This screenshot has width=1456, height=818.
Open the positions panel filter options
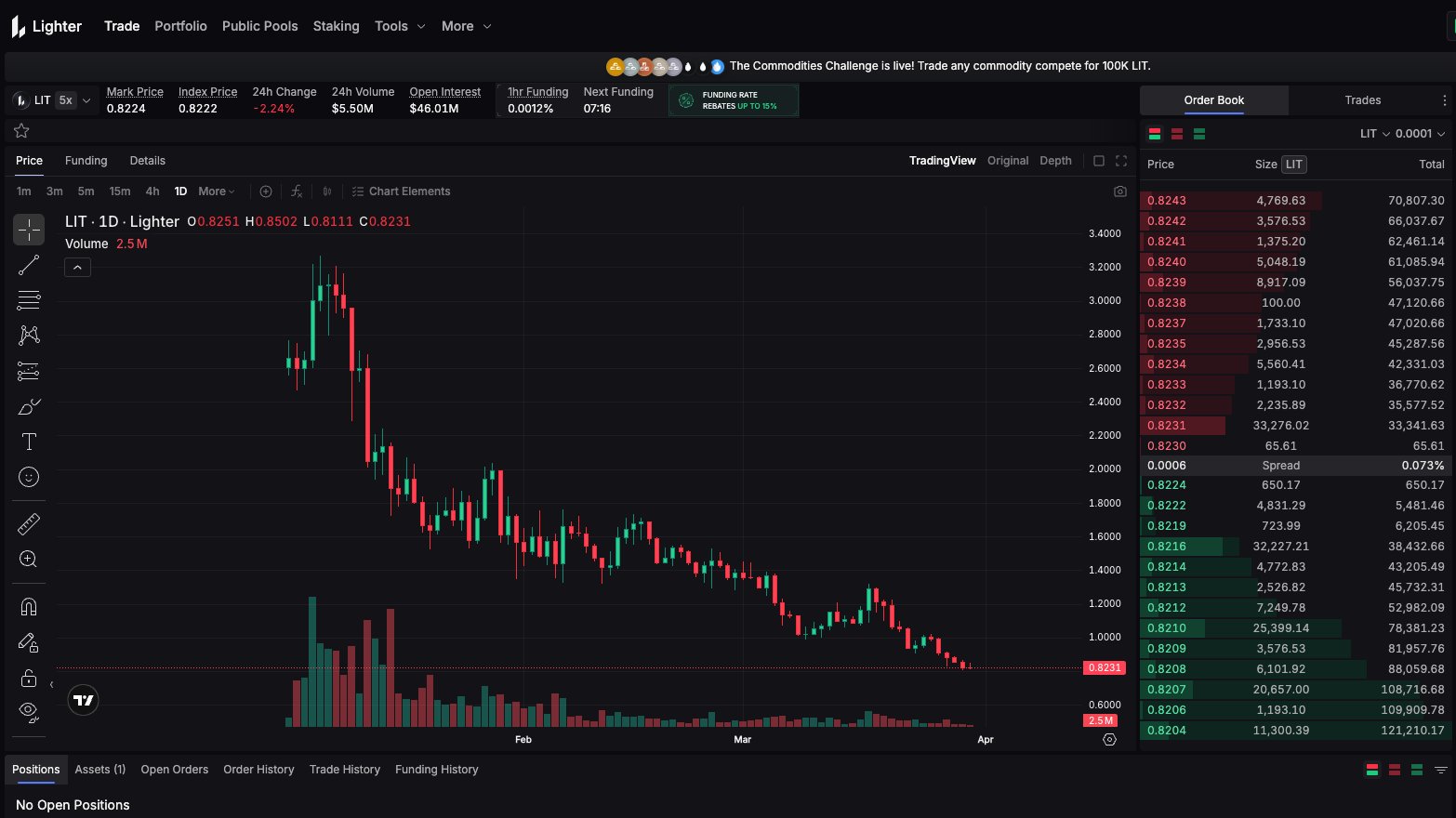click(1441, 770)
